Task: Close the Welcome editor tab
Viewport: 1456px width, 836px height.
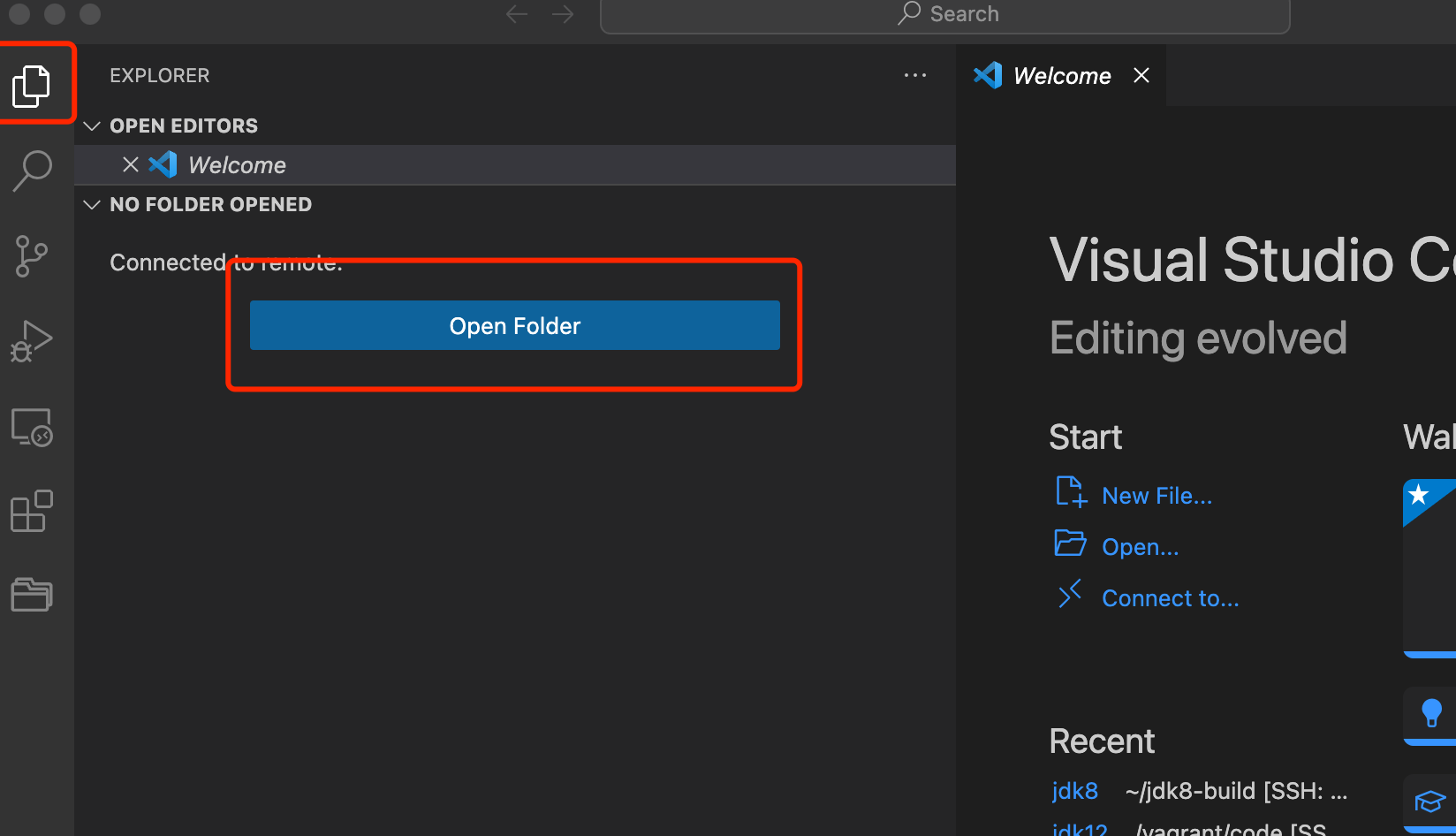Action: pyautogui.click(x=1141, y=76)
